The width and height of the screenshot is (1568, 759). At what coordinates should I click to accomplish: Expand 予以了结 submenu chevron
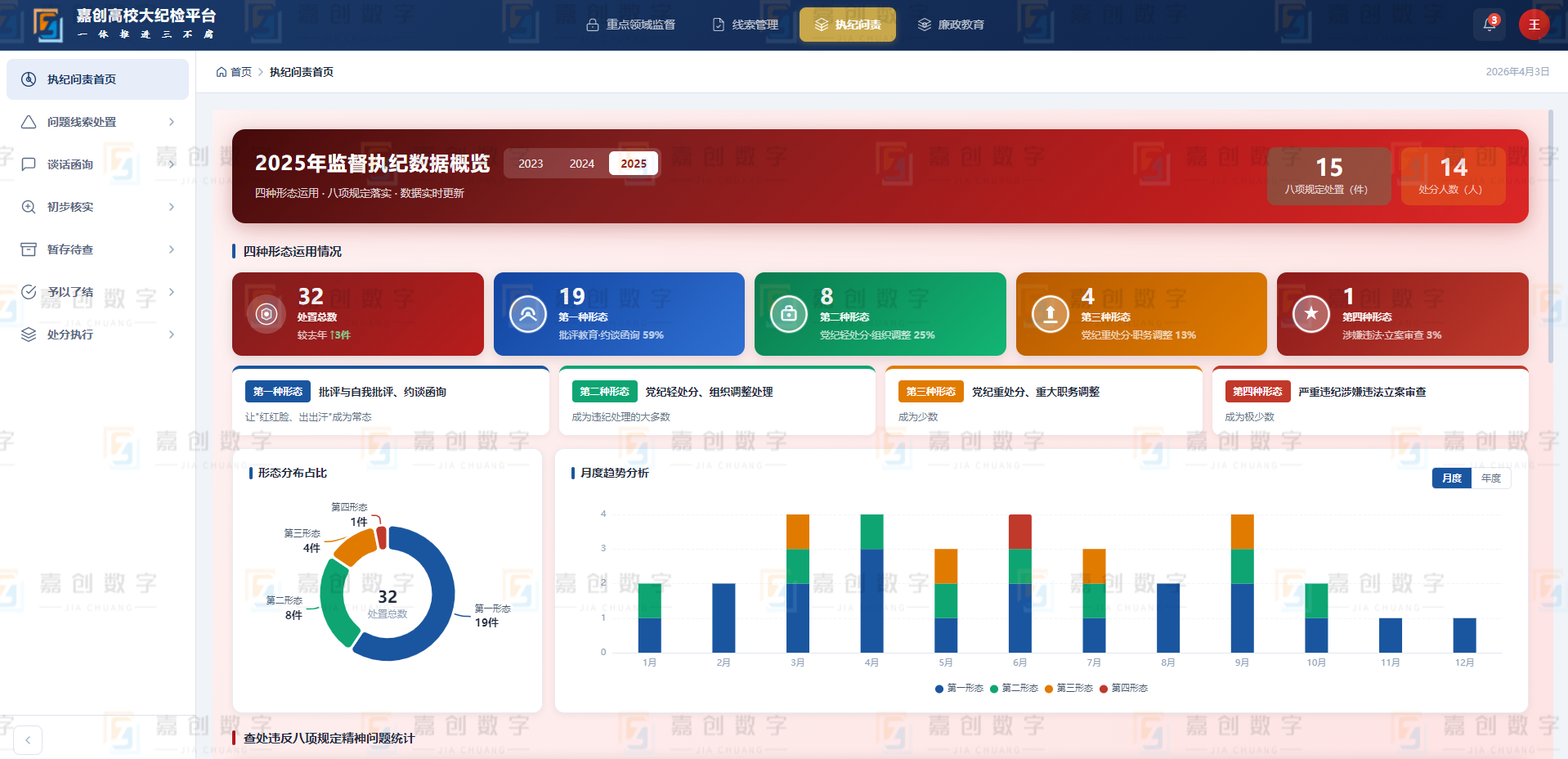[x=172, y=292]
